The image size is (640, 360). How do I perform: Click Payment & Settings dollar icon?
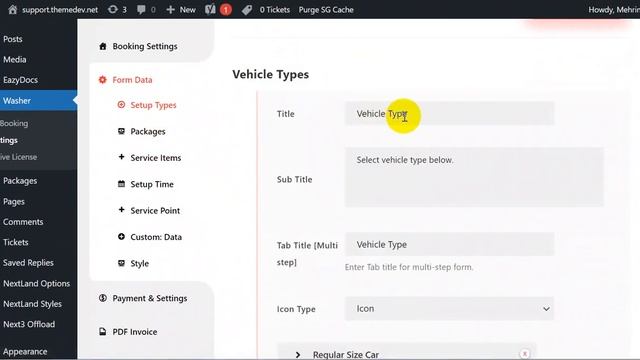103,298
